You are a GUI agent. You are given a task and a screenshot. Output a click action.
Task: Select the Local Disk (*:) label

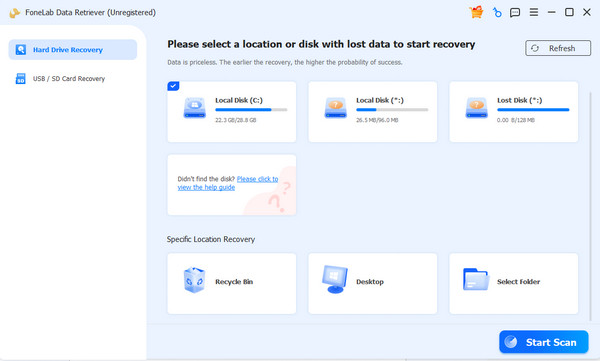coord(380,100)
